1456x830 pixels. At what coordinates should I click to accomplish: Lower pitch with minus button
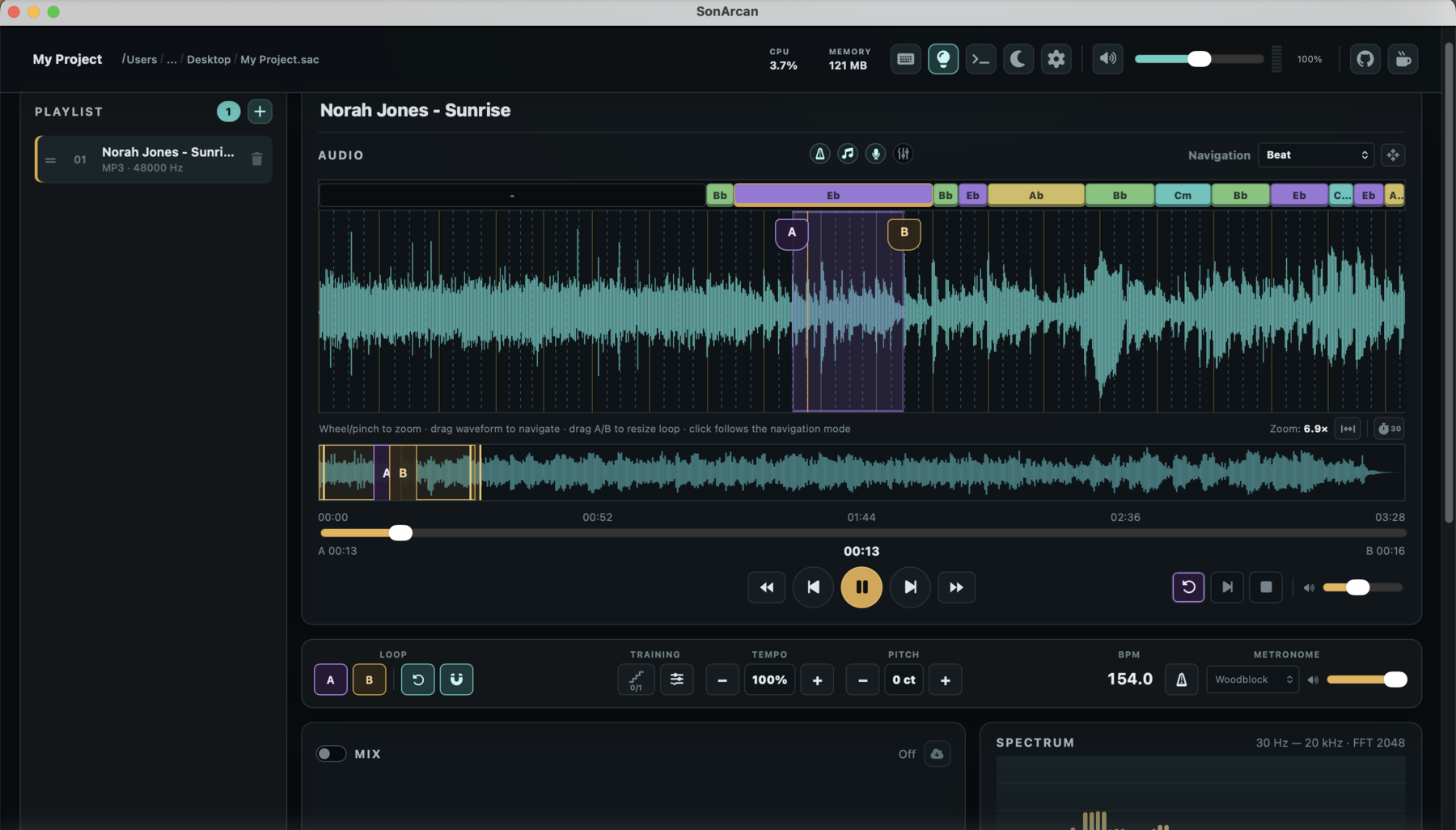(862, 680)
